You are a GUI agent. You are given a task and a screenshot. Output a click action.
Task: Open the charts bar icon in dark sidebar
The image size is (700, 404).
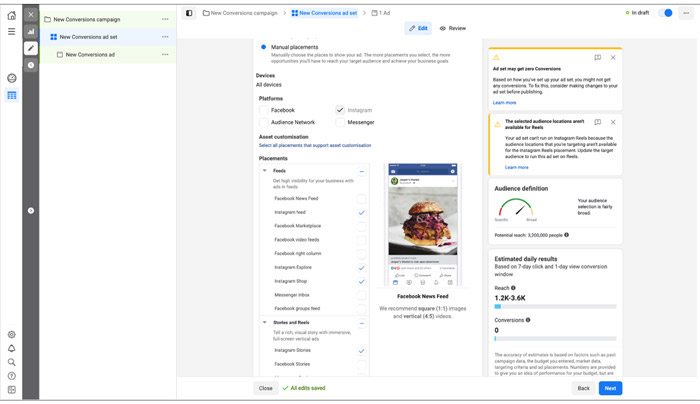point(31,32)
